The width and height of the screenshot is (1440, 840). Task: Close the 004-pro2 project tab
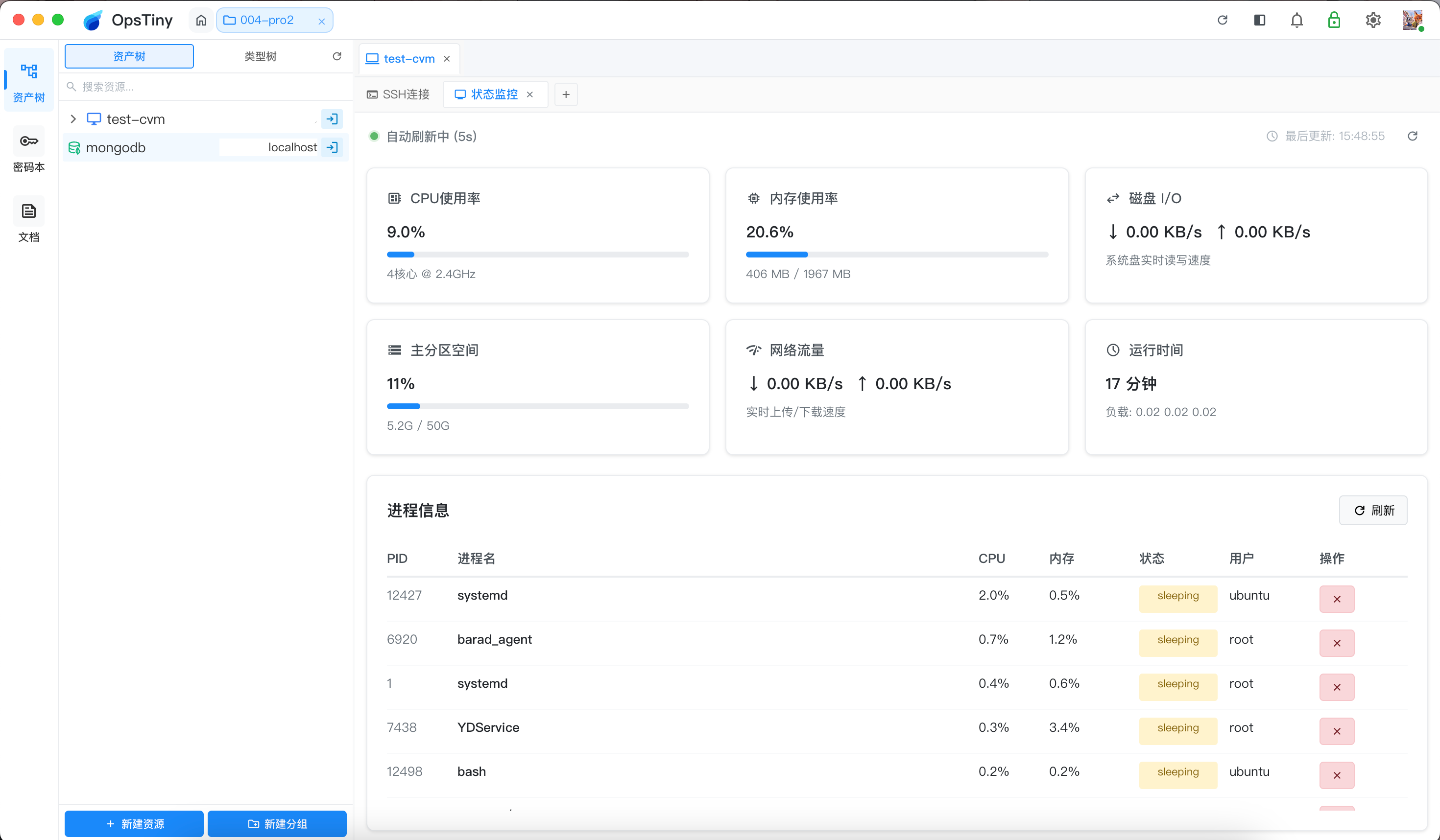[322, 21]
